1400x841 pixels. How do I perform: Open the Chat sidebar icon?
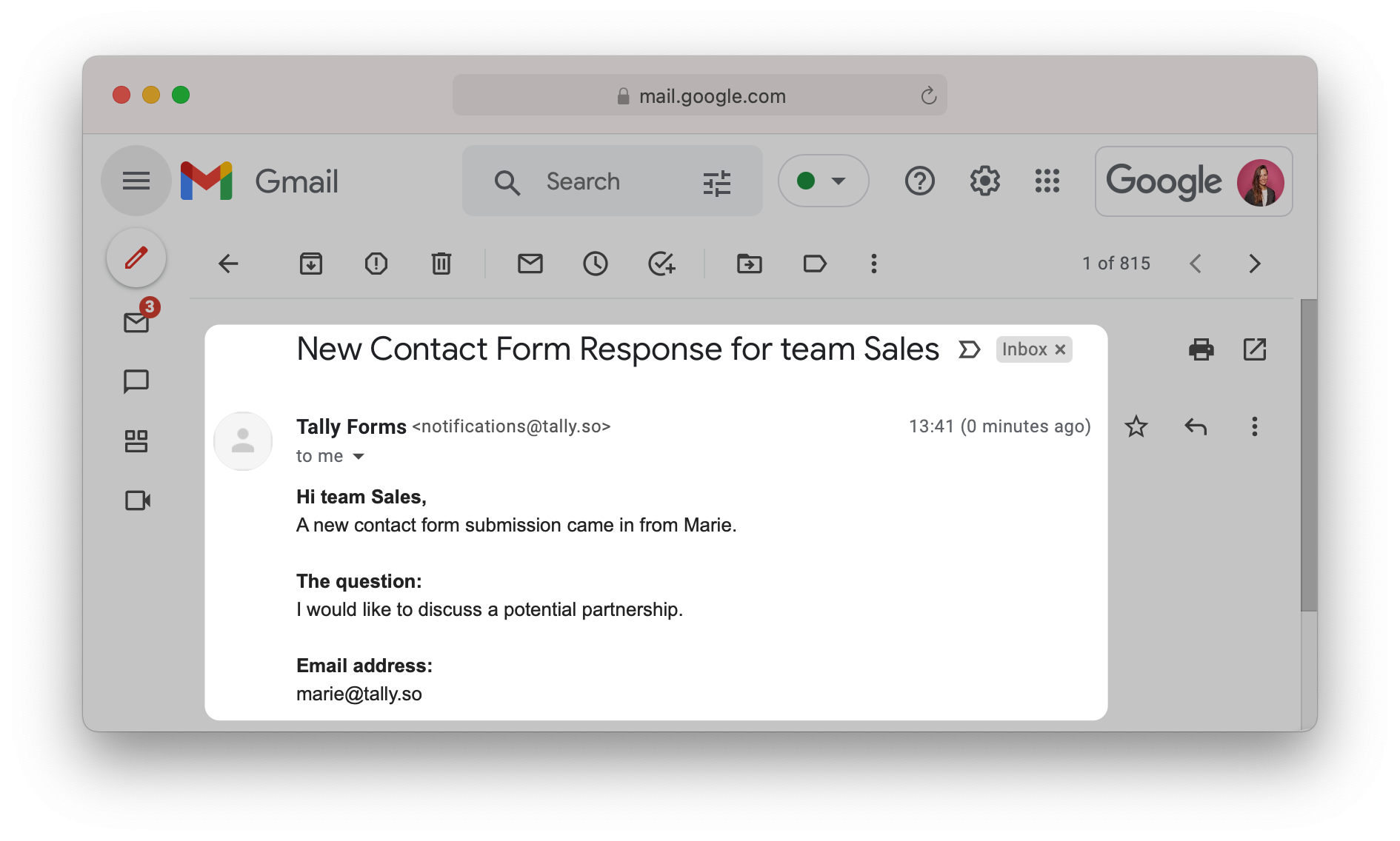point(136,381)
